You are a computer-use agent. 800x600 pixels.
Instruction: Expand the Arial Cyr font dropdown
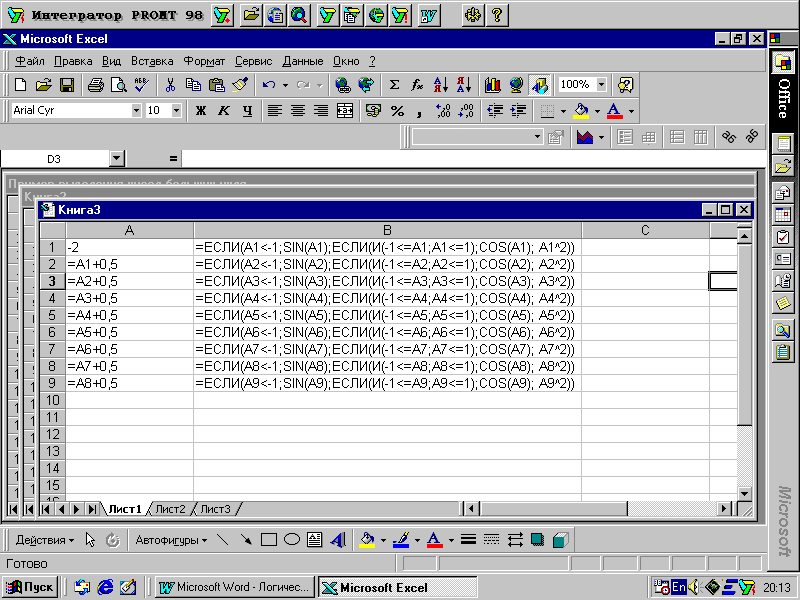pos(136,110)
